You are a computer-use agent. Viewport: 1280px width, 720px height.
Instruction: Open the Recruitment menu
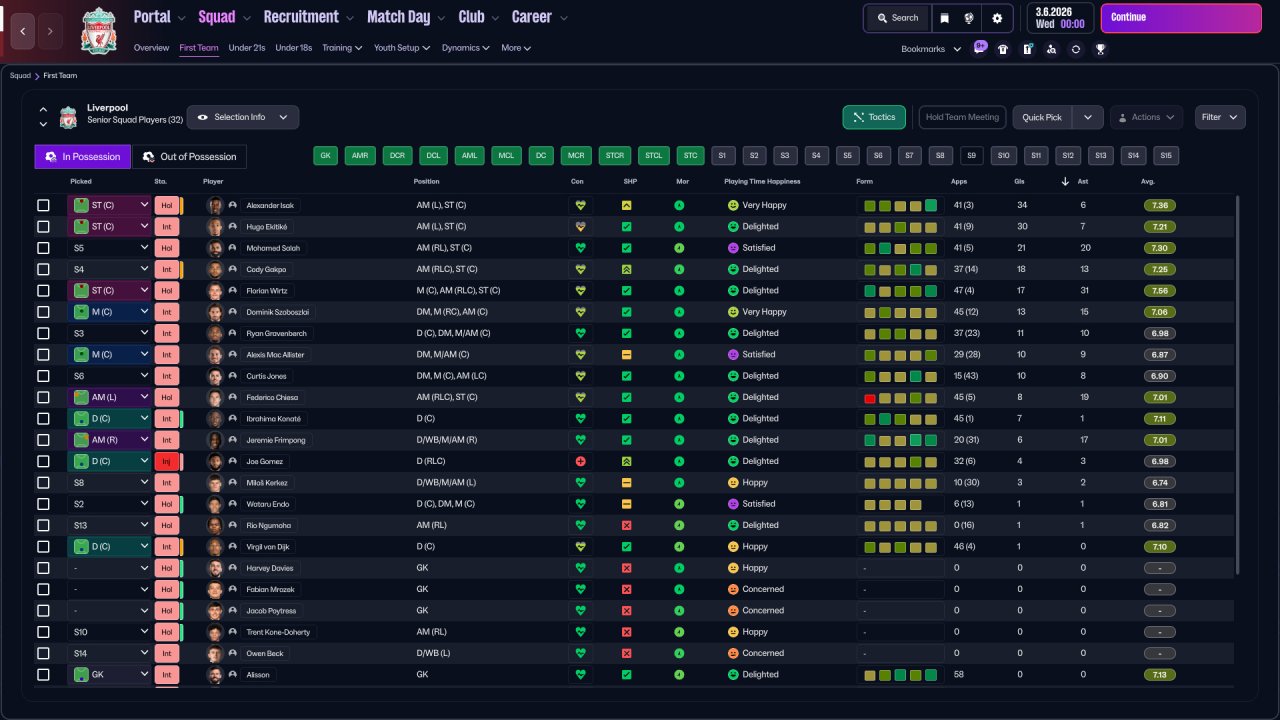pos(308,17)
